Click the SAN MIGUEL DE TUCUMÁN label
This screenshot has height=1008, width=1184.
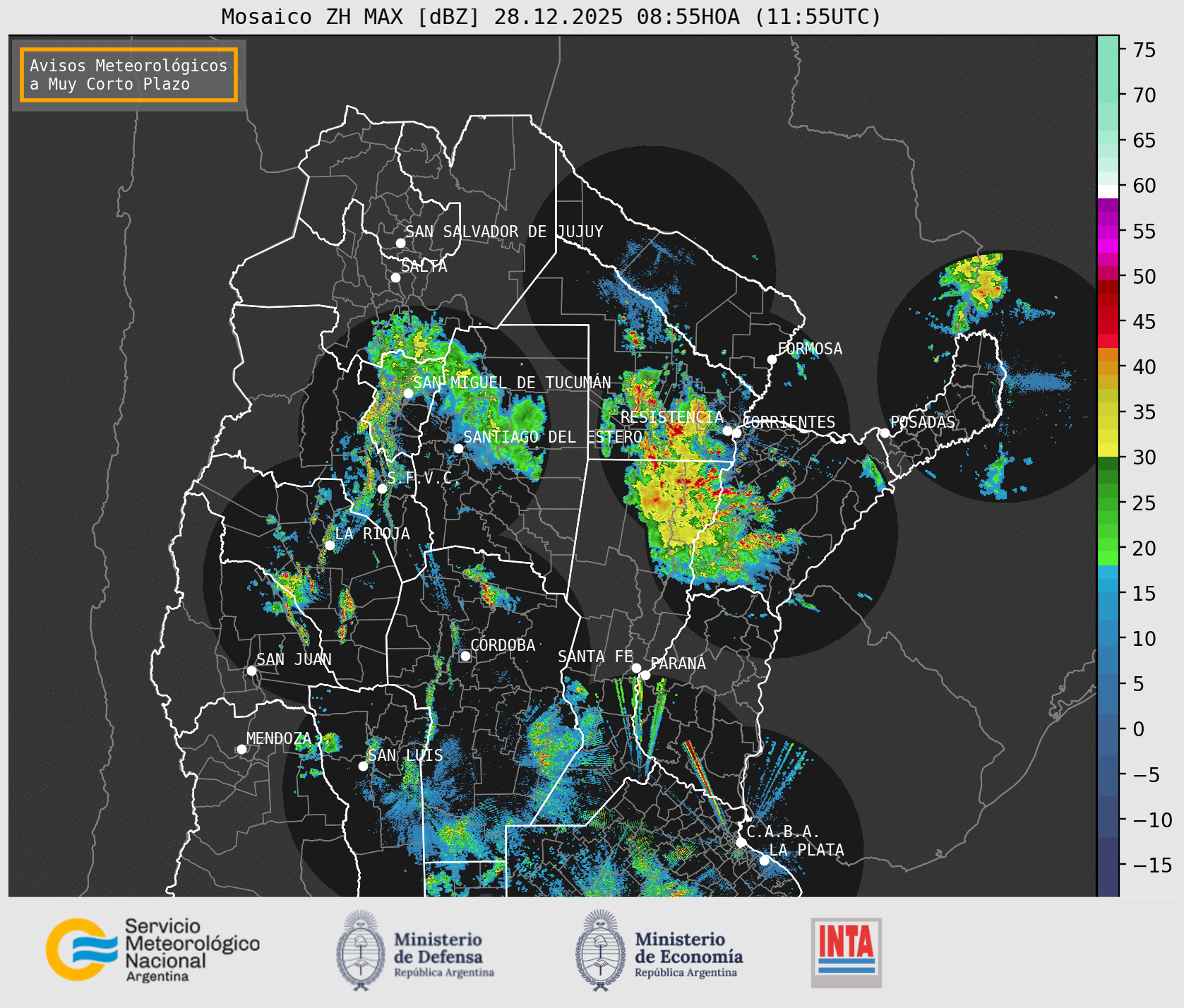click(x=512, y=383)
